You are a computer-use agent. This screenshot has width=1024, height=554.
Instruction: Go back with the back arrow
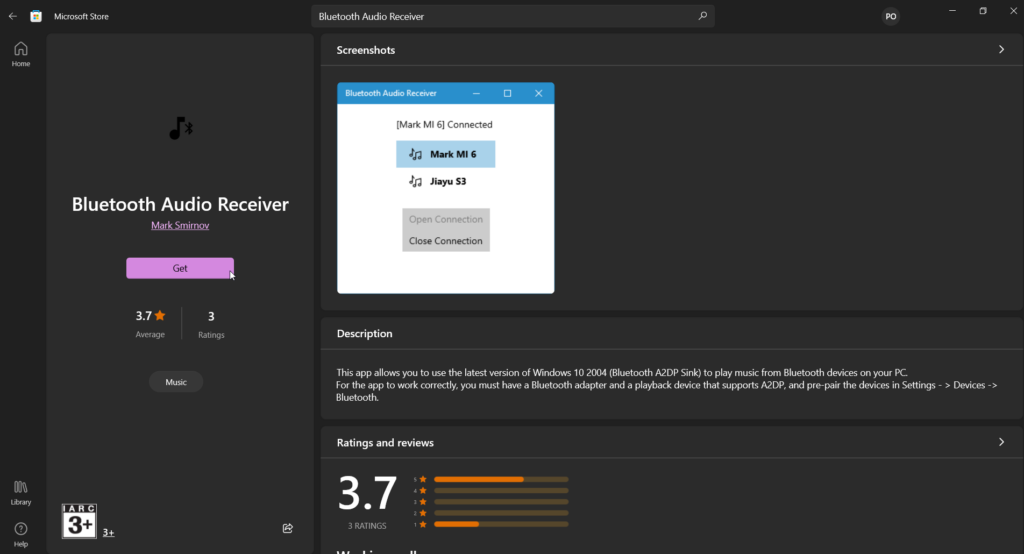click(12, 16)
